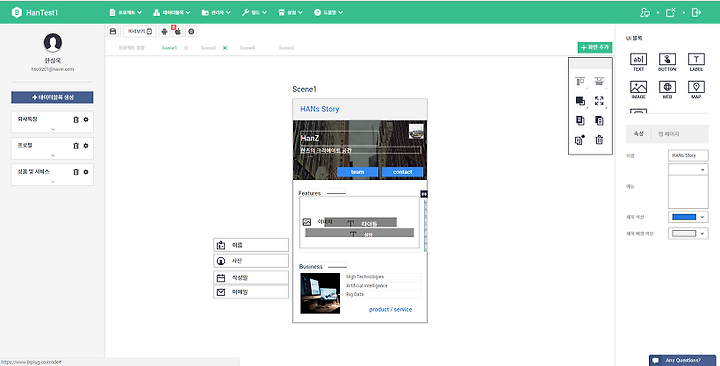The image size is (720, 366).
Task: Click the save disk icon in the toolbar
Action: [112, 32]
